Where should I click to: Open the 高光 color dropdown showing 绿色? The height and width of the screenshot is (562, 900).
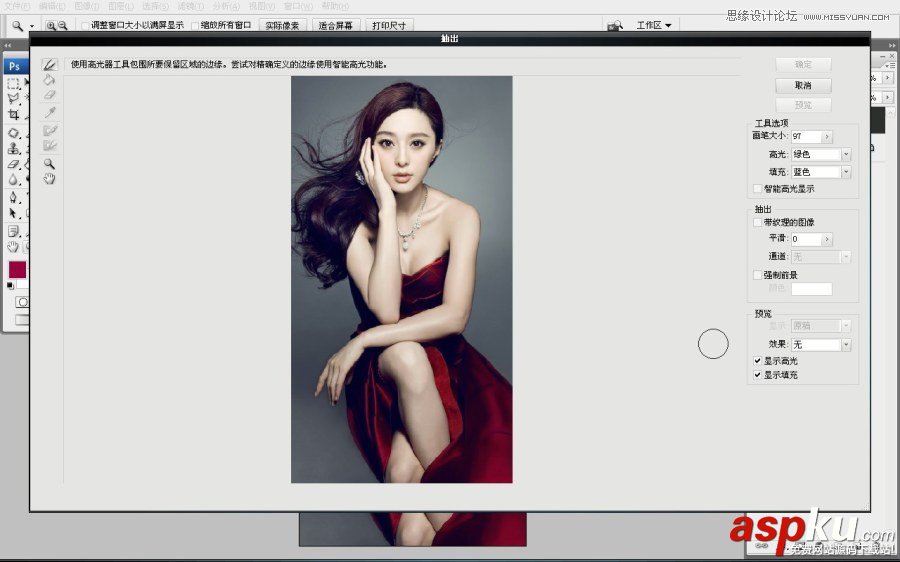pos(821,154)
